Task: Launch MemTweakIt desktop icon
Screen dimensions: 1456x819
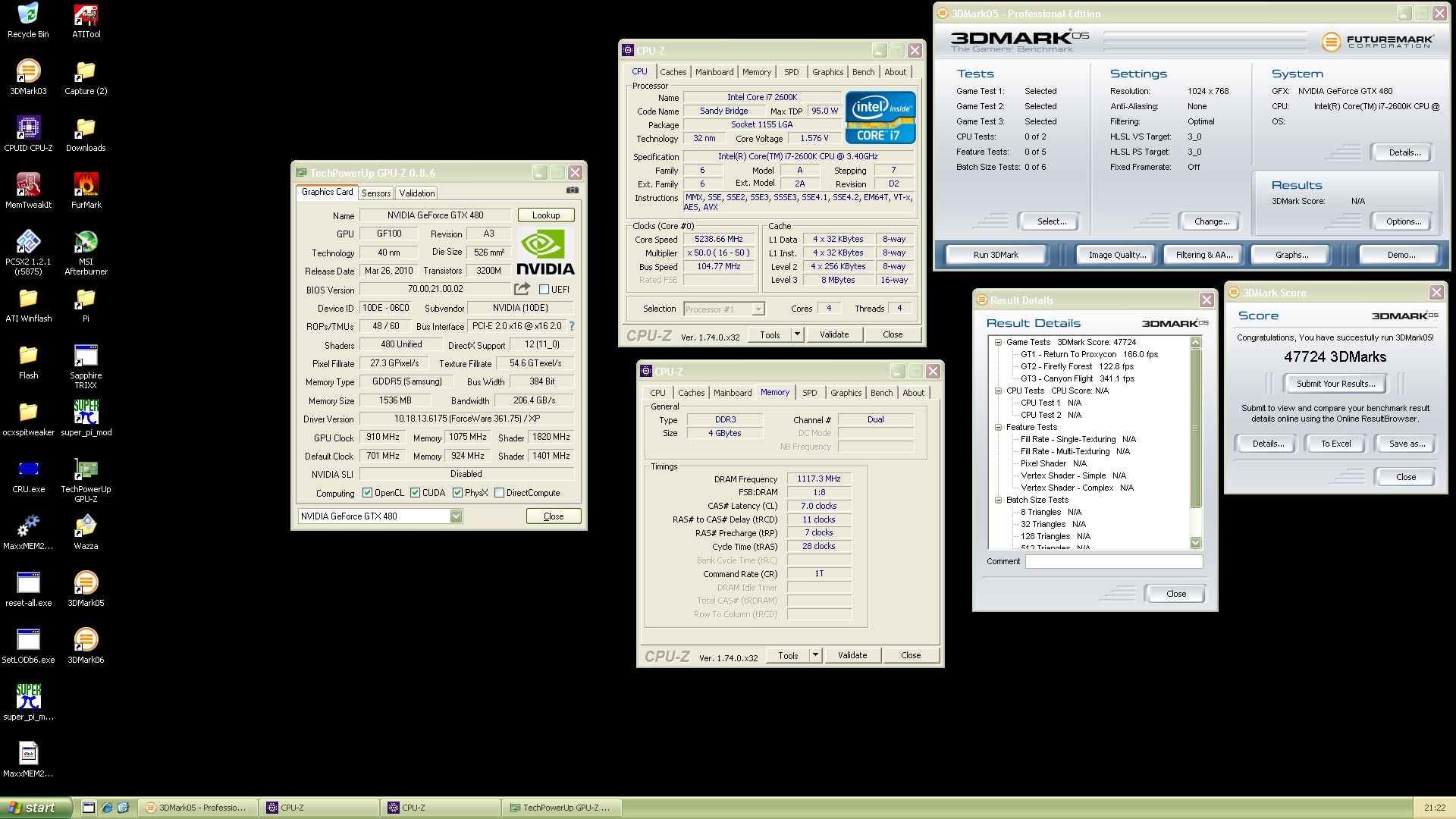Action: pyautogui.click(x=28, y=191)
